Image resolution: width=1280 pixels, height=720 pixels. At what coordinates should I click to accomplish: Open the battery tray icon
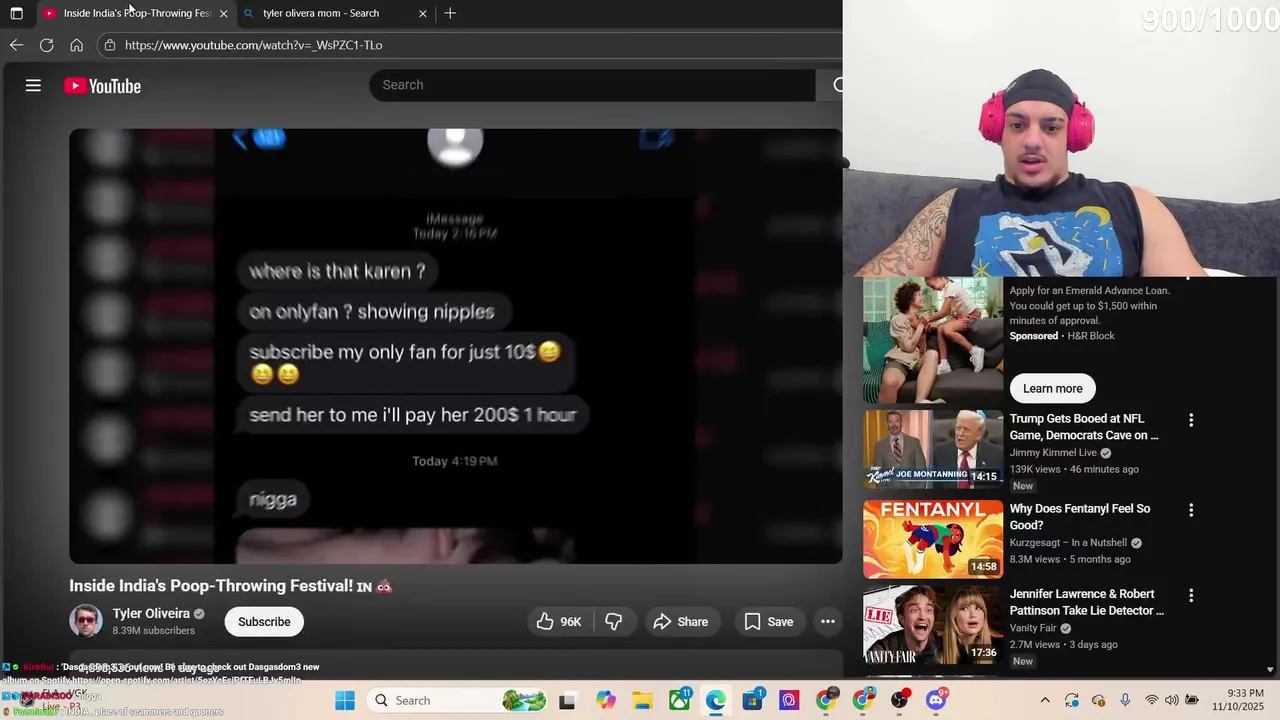(1192, 700)
